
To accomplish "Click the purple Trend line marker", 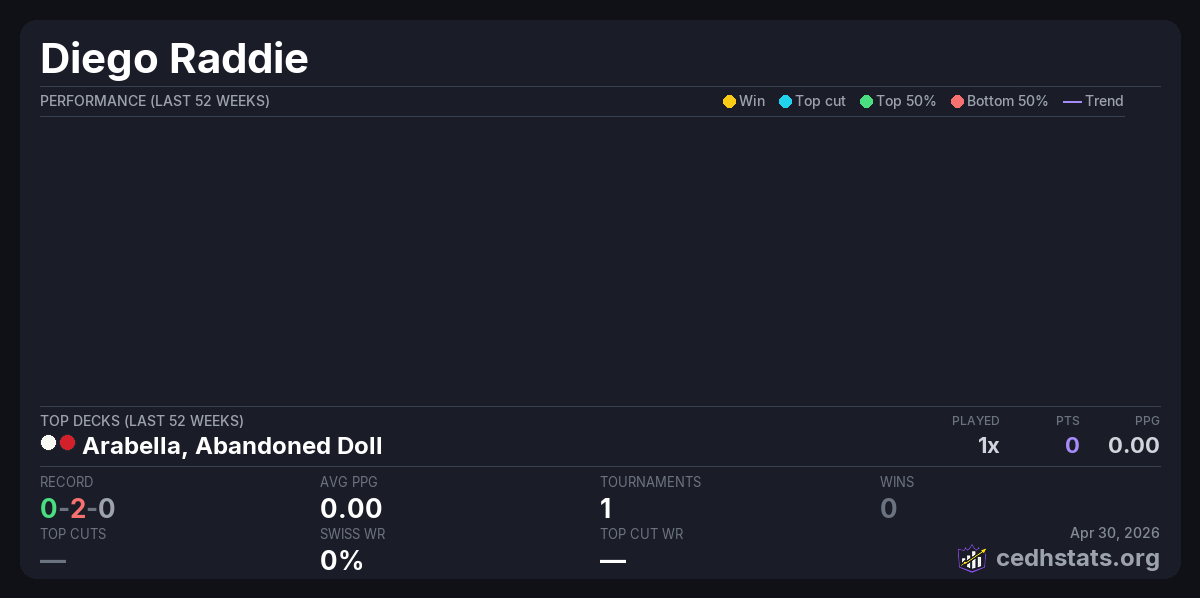I will [1072, 101].
